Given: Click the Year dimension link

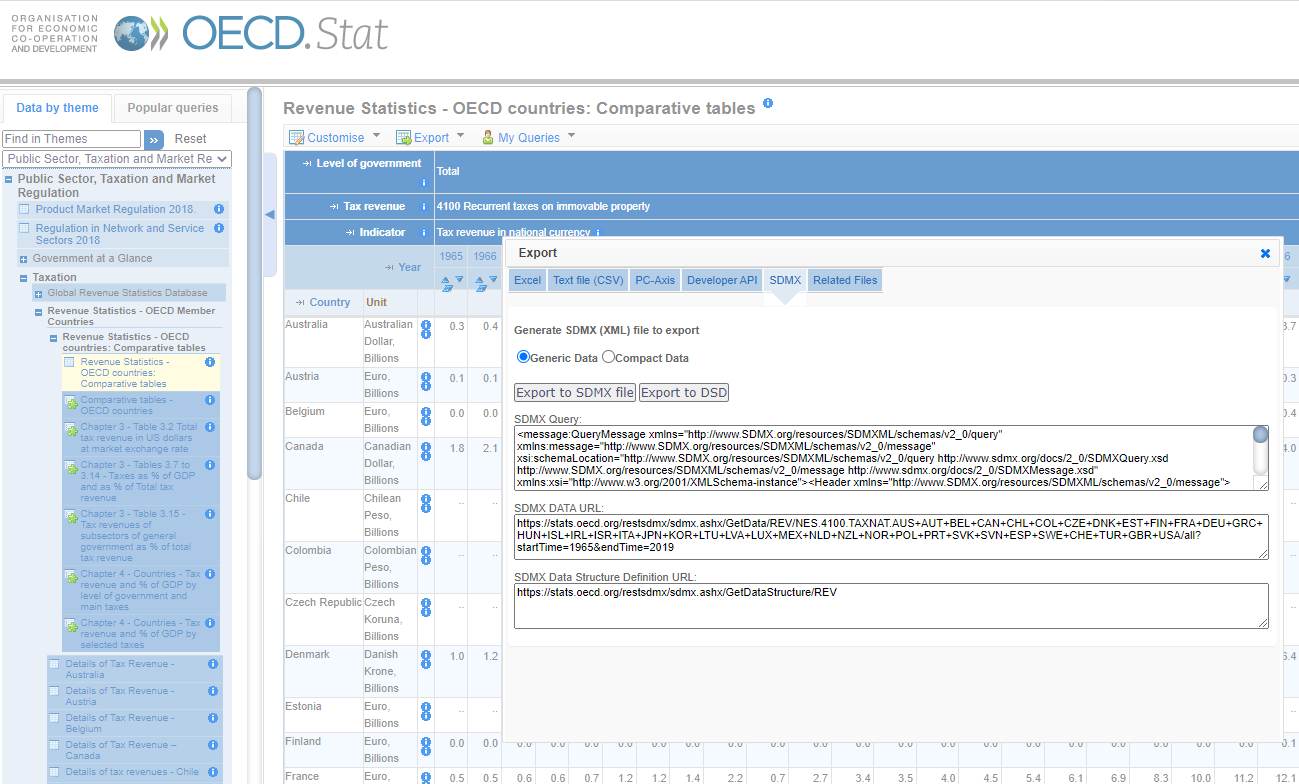Looking at the screenshot, I should (x=410, y=267).
